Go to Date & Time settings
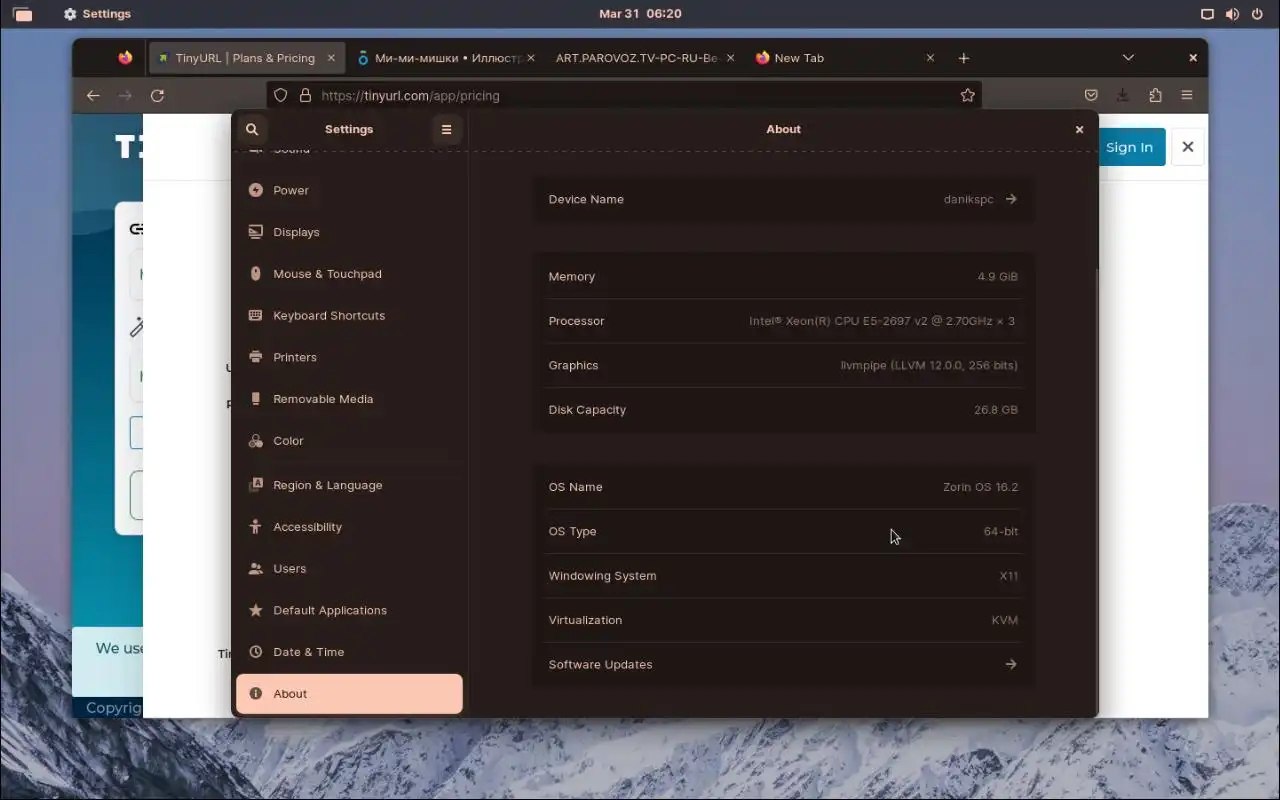1280x800 pixels. [349, 652]
